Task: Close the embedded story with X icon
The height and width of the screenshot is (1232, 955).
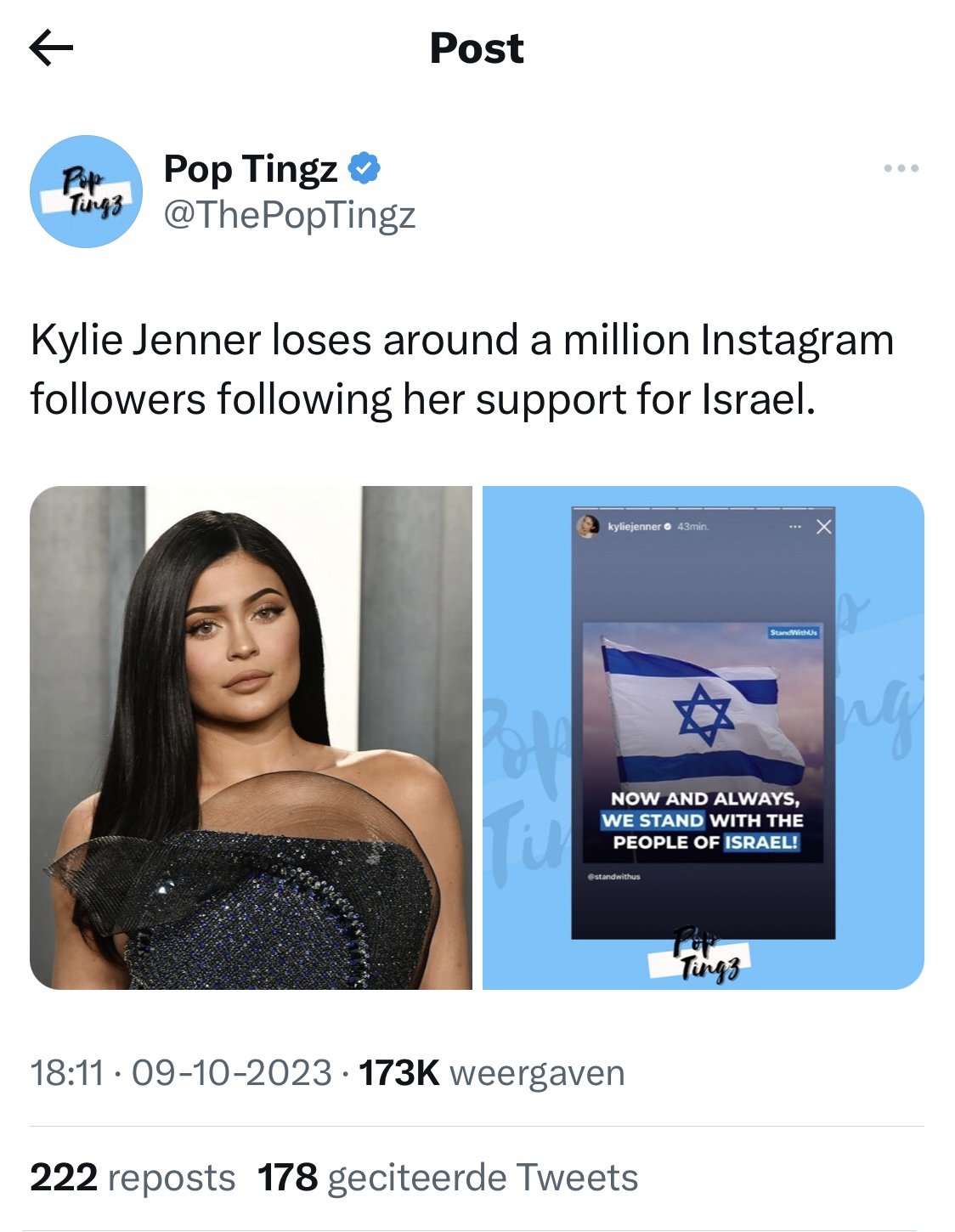Action: coord(823,527)
